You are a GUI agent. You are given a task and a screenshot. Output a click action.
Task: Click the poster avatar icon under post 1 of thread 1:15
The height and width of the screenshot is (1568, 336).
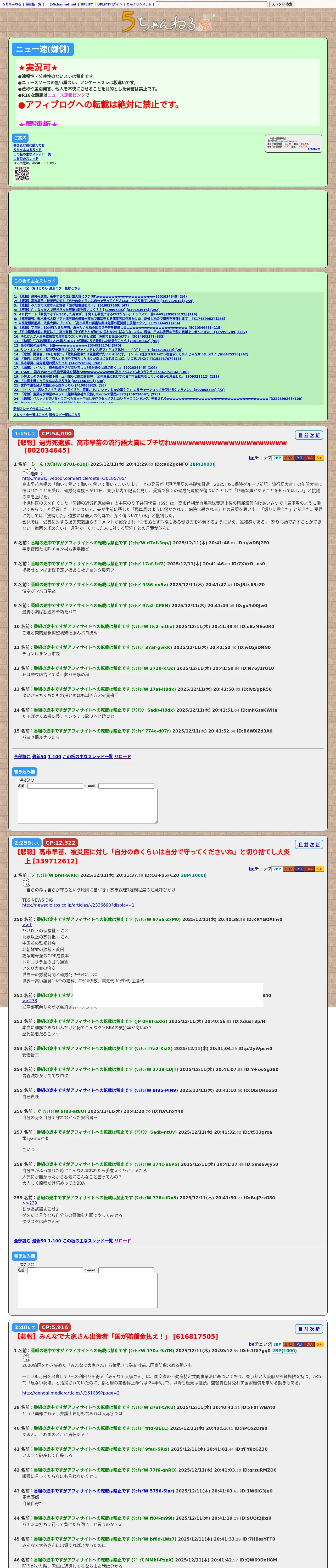coord(29,471)
